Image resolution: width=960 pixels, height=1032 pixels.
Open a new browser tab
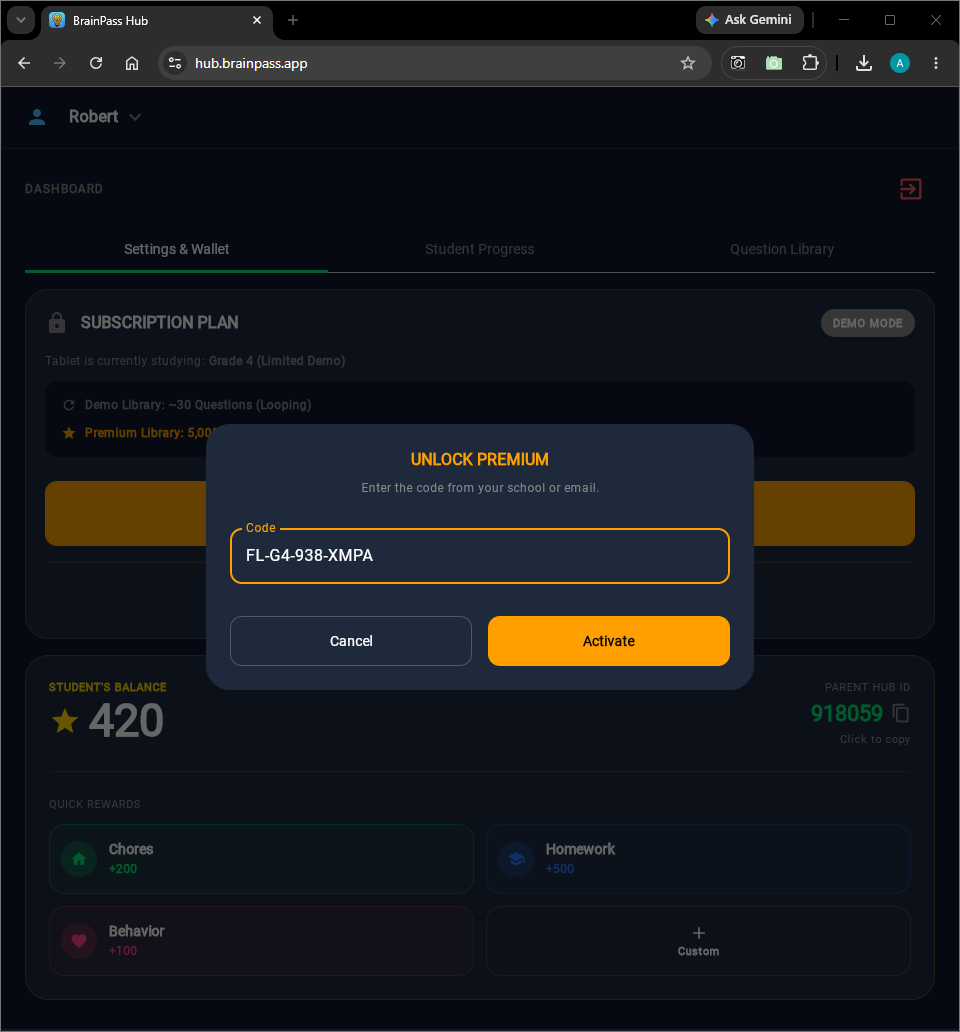[293, 20]
